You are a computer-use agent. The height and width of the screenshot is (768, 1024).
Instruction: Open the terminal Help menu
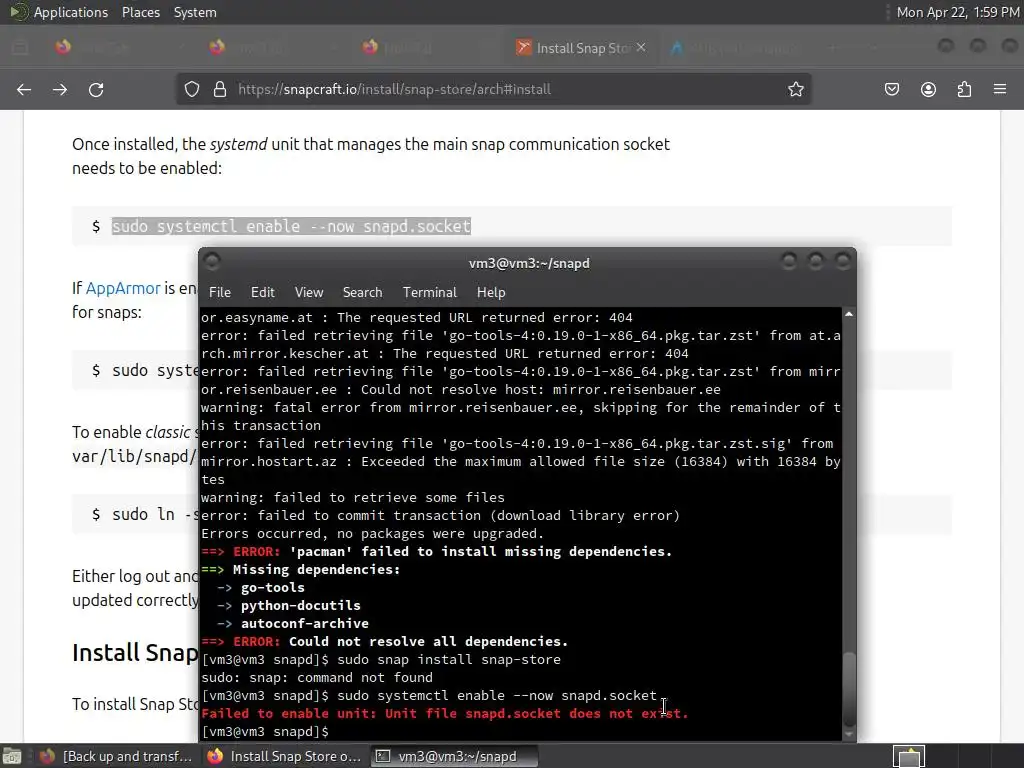click(491, 292)
